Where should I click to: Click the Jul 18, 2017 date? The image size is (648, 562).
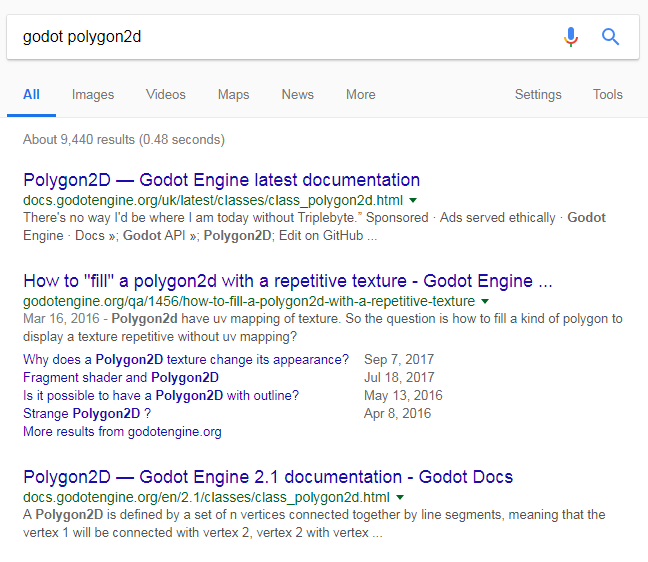pos(399,377)
